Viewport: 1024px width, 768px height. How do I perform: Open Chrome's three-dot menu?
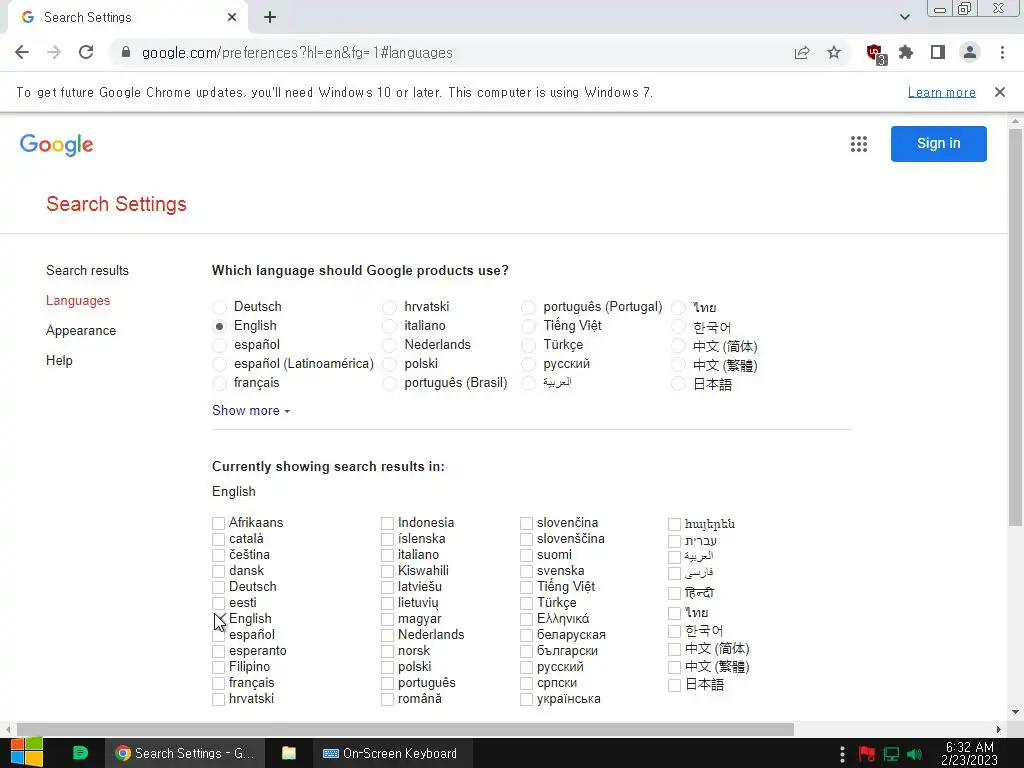[1002, 52]
